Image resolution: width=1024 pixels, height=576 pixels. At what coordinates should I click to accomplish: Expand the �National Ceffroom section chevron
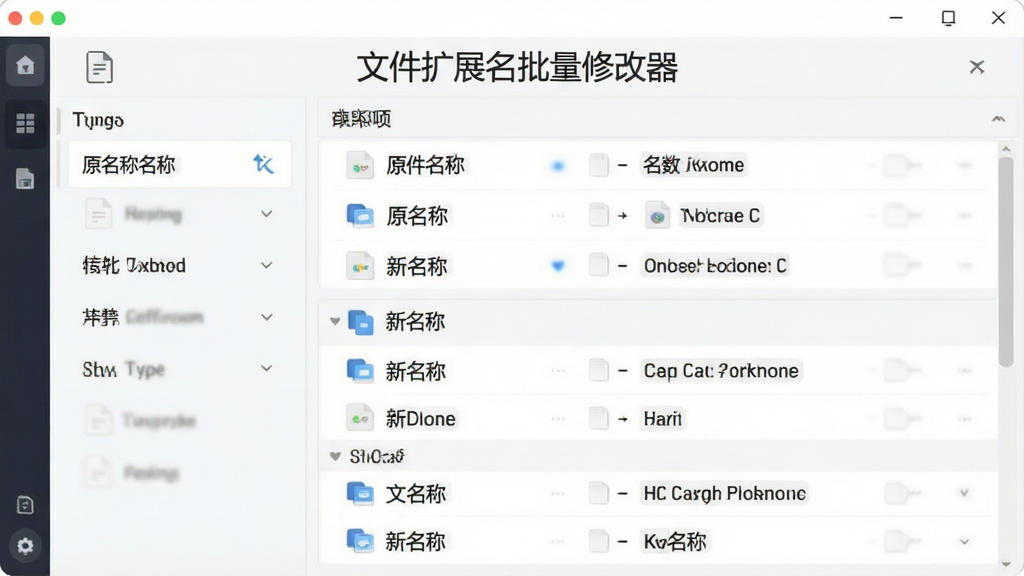coord(266,317)
